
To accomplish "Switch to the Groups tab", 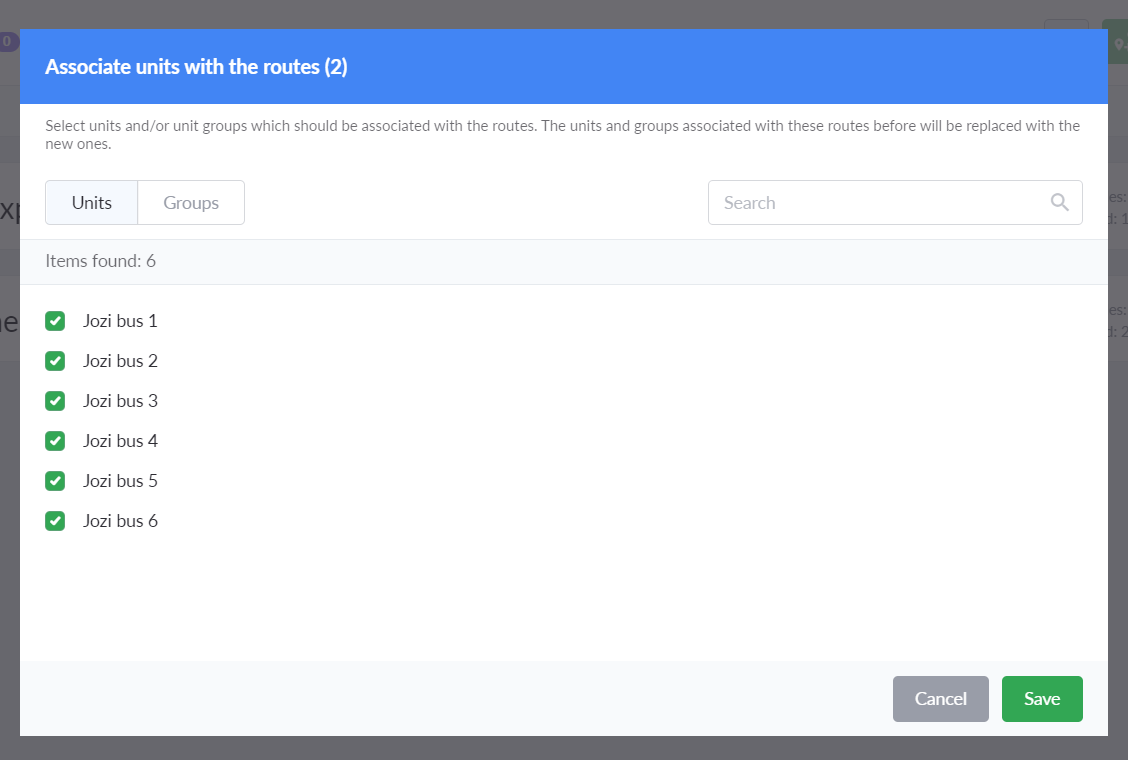I will point(191,203).
